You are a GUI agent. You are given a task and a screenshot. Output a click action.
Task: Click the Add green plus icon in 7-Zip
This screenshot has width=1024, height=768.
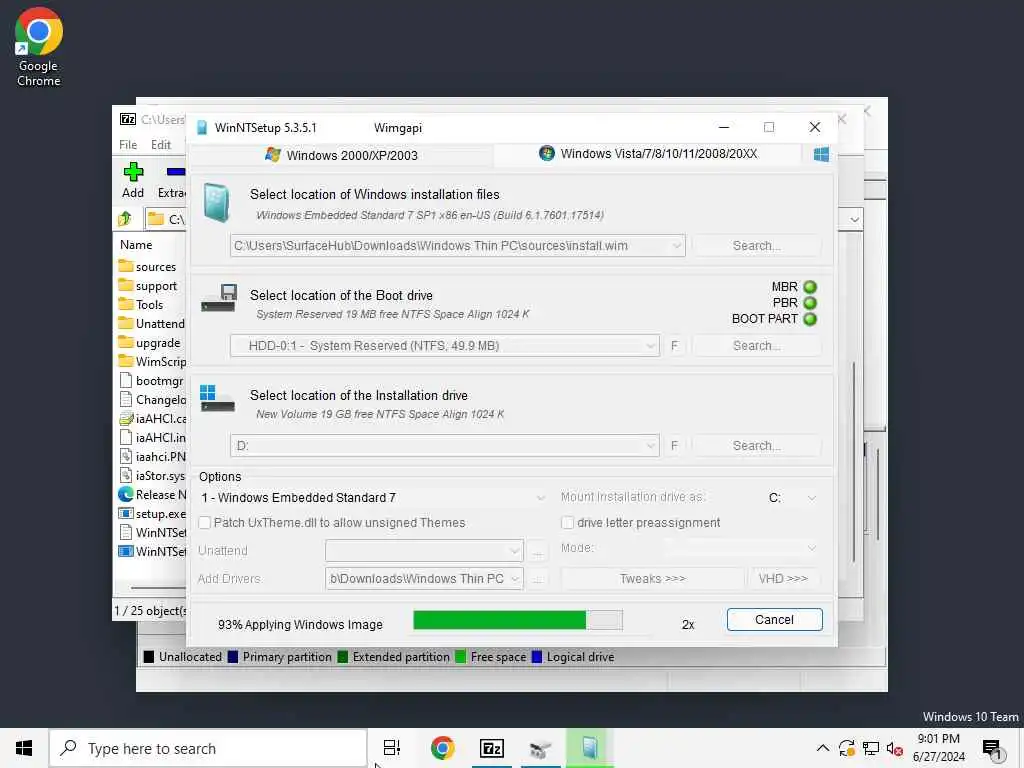tap(133, 172)
